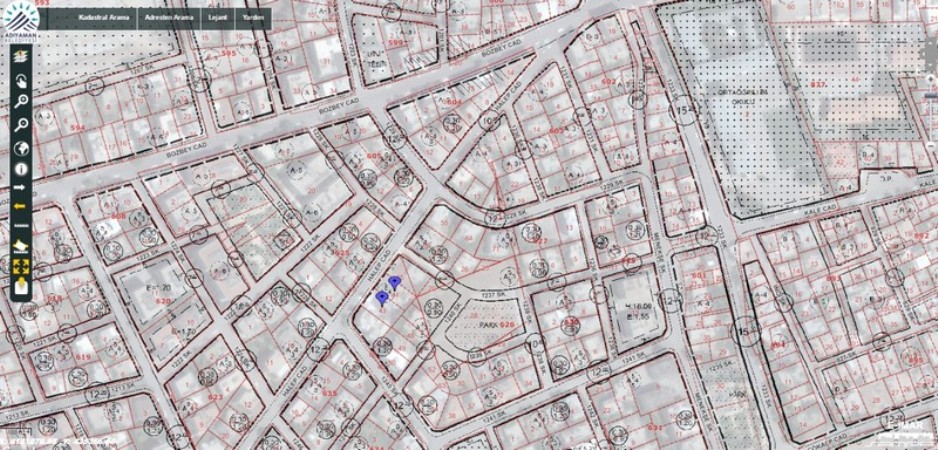The width and height of the screenshot is (938, 450).
Task: Go to next view right arrow
Action: (20, 187)
